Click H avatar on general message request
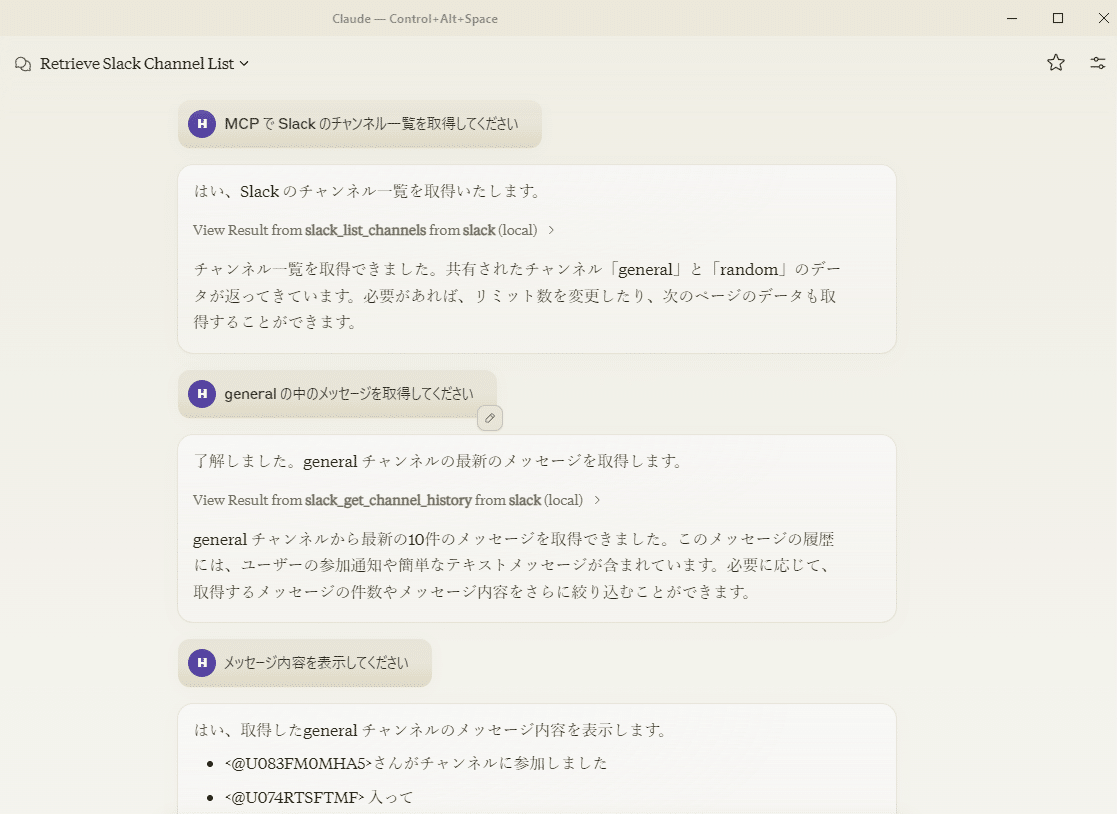This screenshot has height=814, width=1117. point(202,394)
